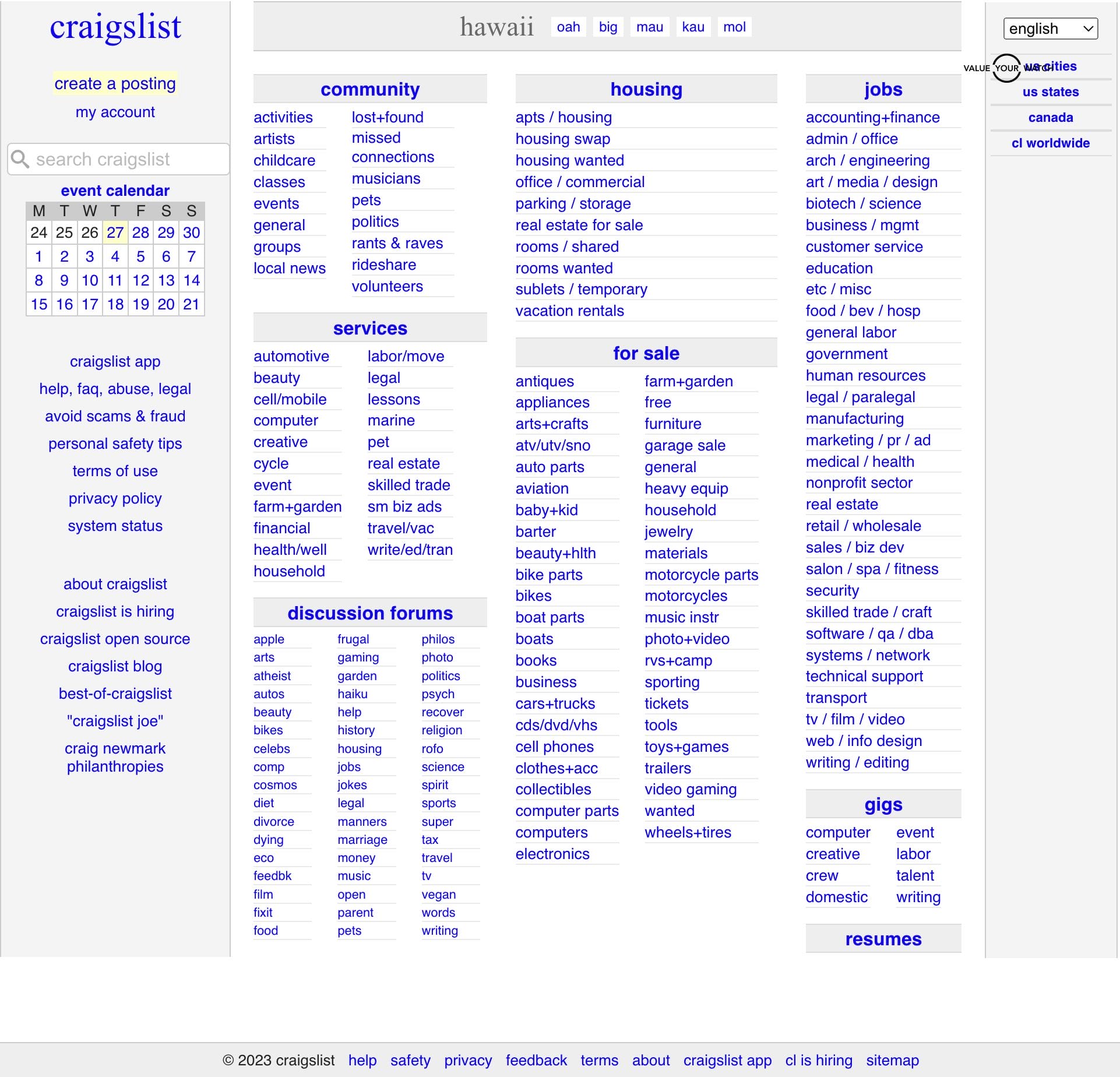Open cars+trucks under for sale
Viewport: 1120px width, 1077px height.
tap(555, 703)
